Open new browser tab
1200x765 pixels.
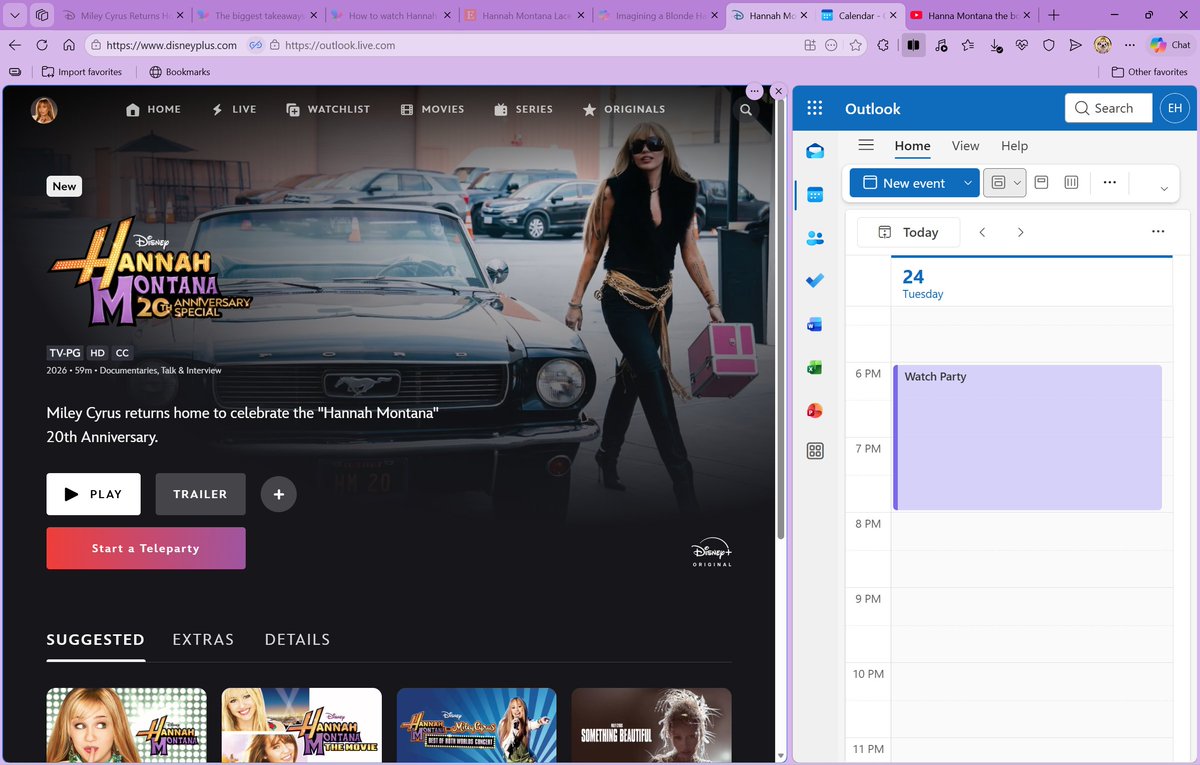tap(1055, 15)
